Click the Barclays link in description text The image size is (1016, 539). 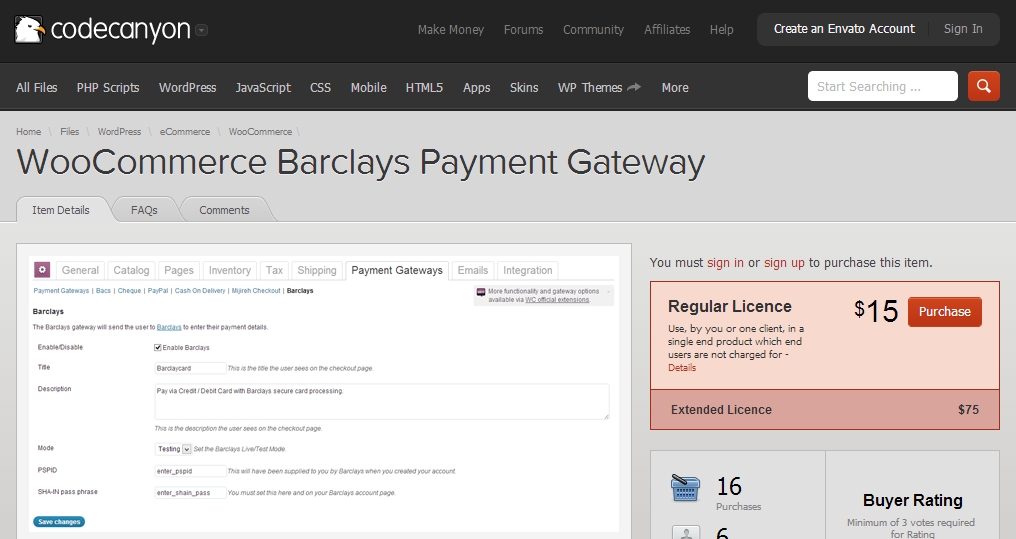[x=169, y=327]
